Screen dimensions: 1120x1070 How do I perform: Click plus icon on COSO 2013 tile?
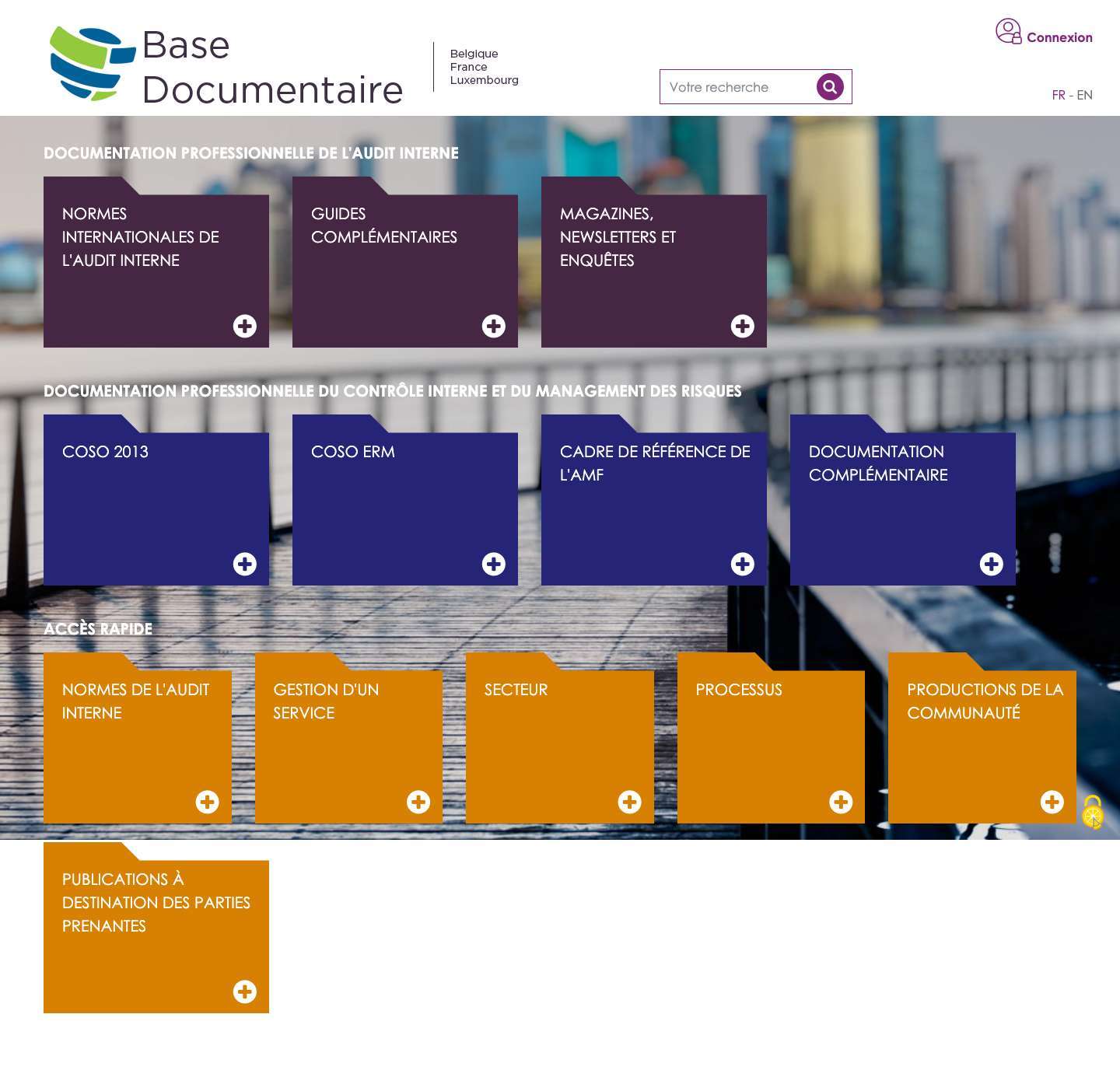tap(245, 562)
